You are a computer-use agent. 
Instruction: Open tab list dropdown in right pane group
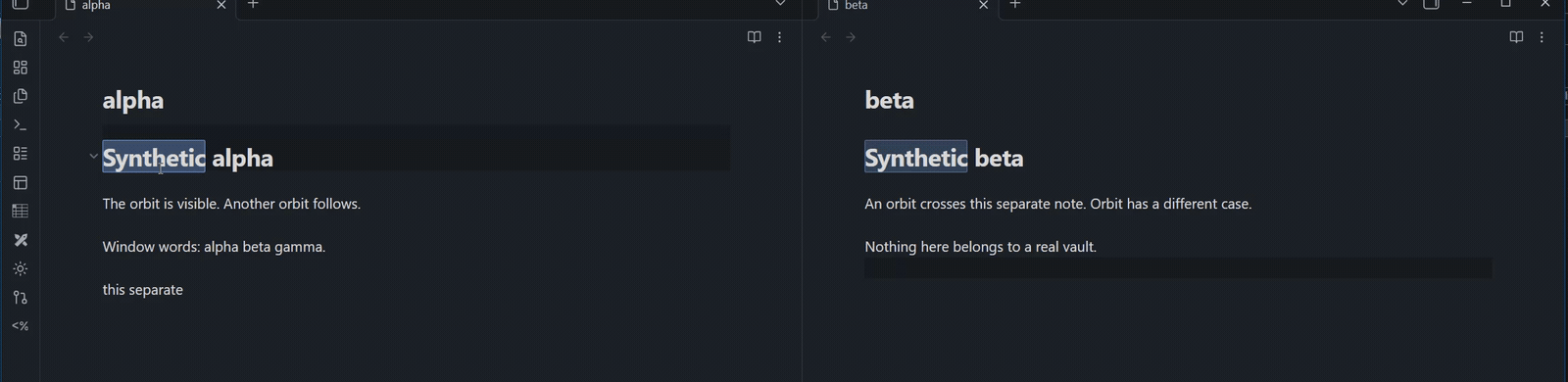click(x=1402, y=4)
